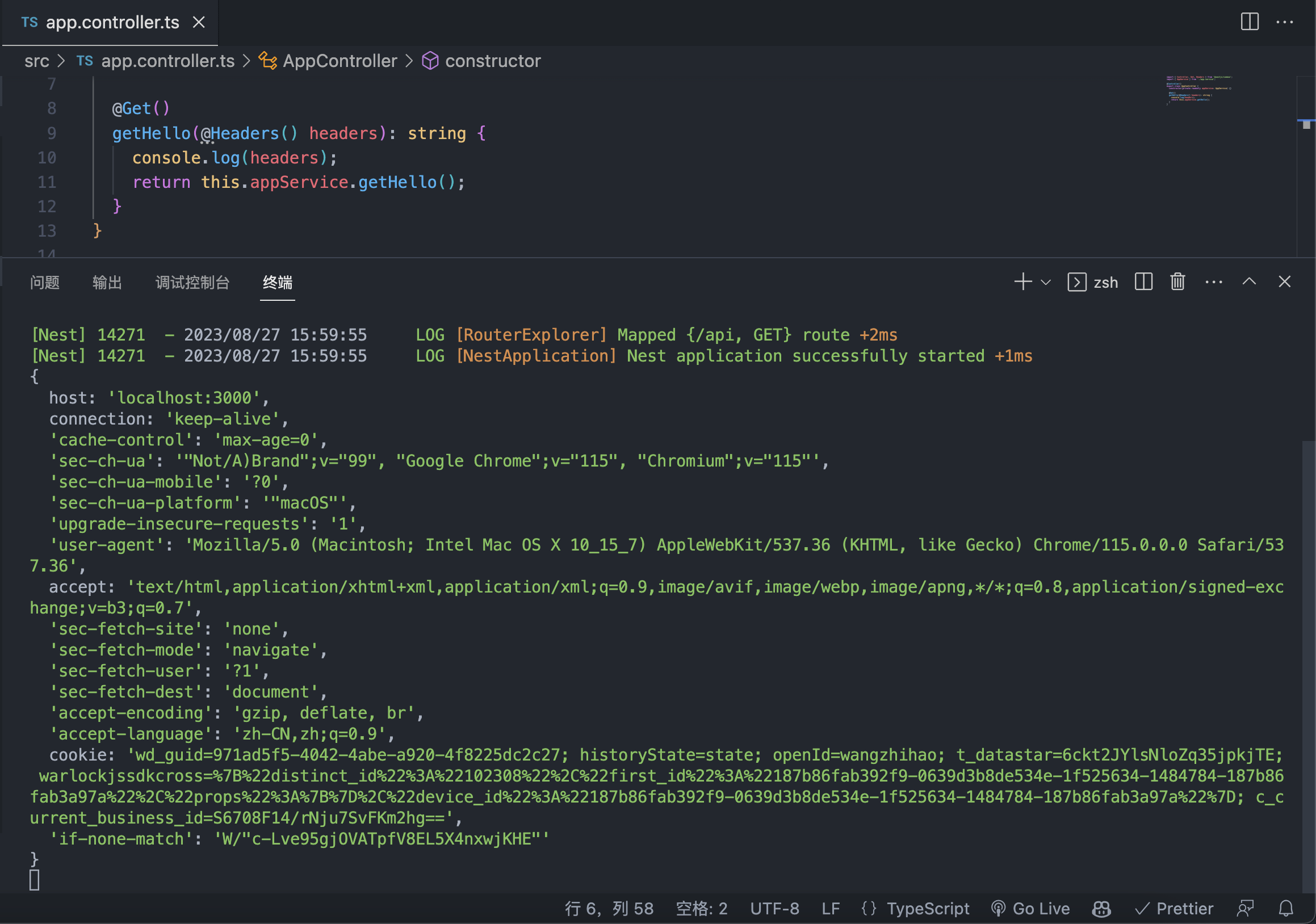The height and width of the screenshot is (924, 1316).
Task: Open terminal panel more actions menu
Action: click(x=1213, y=282)
